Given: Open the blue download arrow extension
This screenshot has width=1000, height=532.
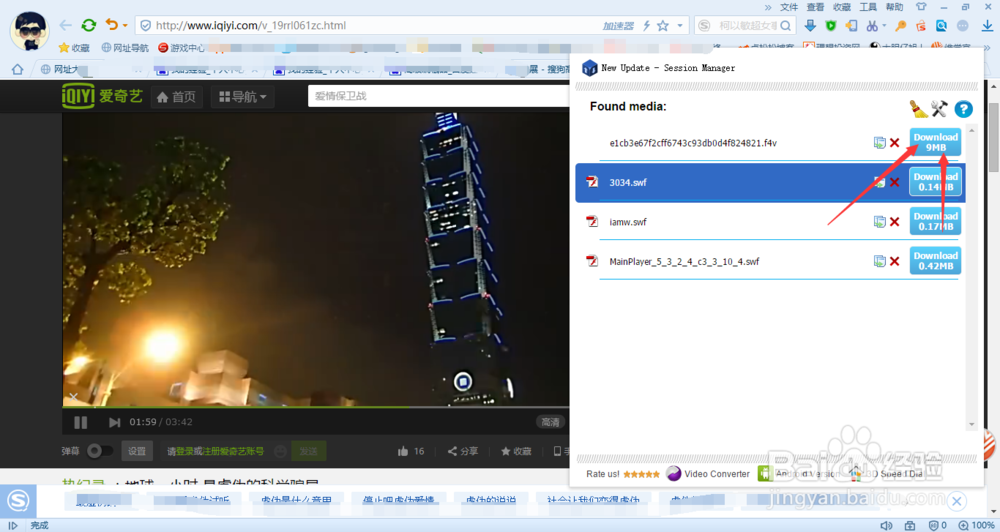Looking at the screenshot, I should click(810, 26).
